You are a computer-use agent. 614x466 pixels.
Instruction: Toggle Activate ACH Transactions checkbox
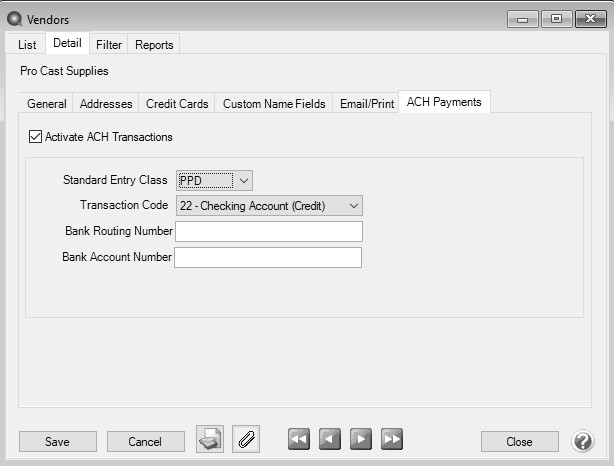[37, 137]
